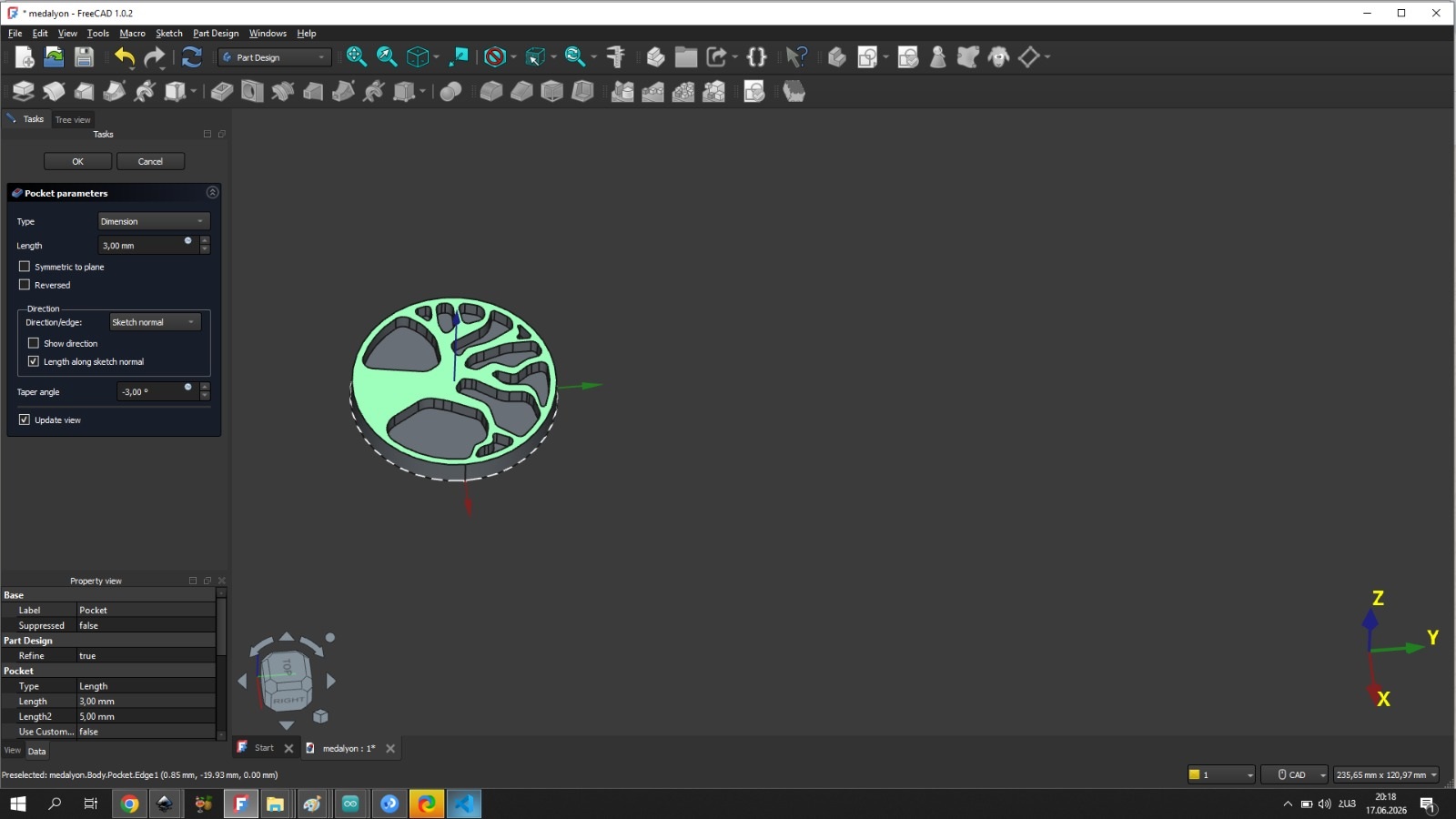
Task: Switch to the Start document tab
Action: click(264, 748)
